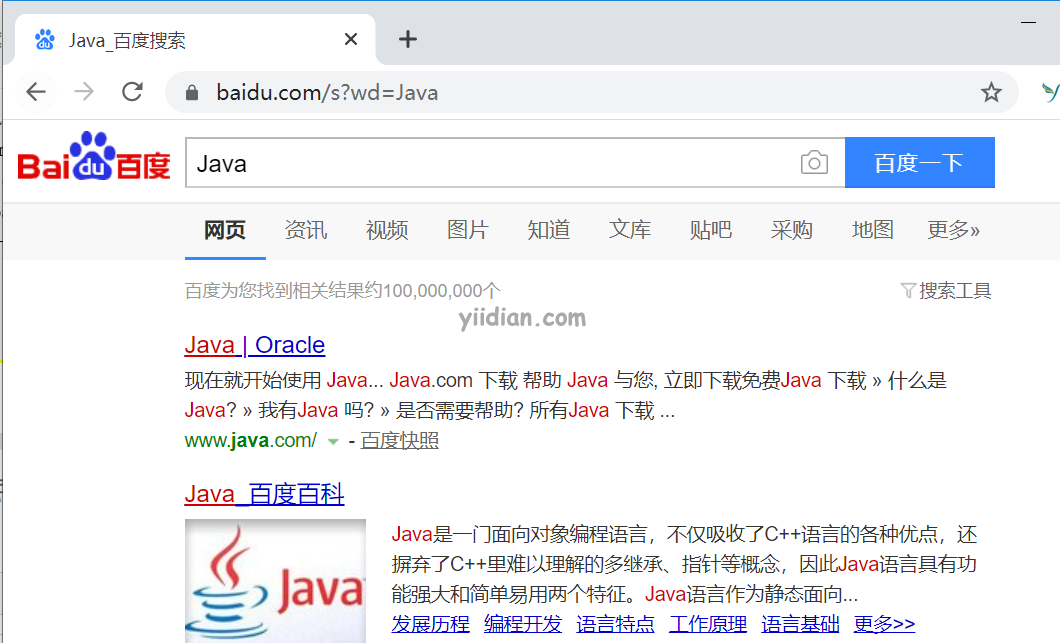1060x643 pixels.
Task: Open the 工作原理 sublink
Action: (x=708, y=623)
